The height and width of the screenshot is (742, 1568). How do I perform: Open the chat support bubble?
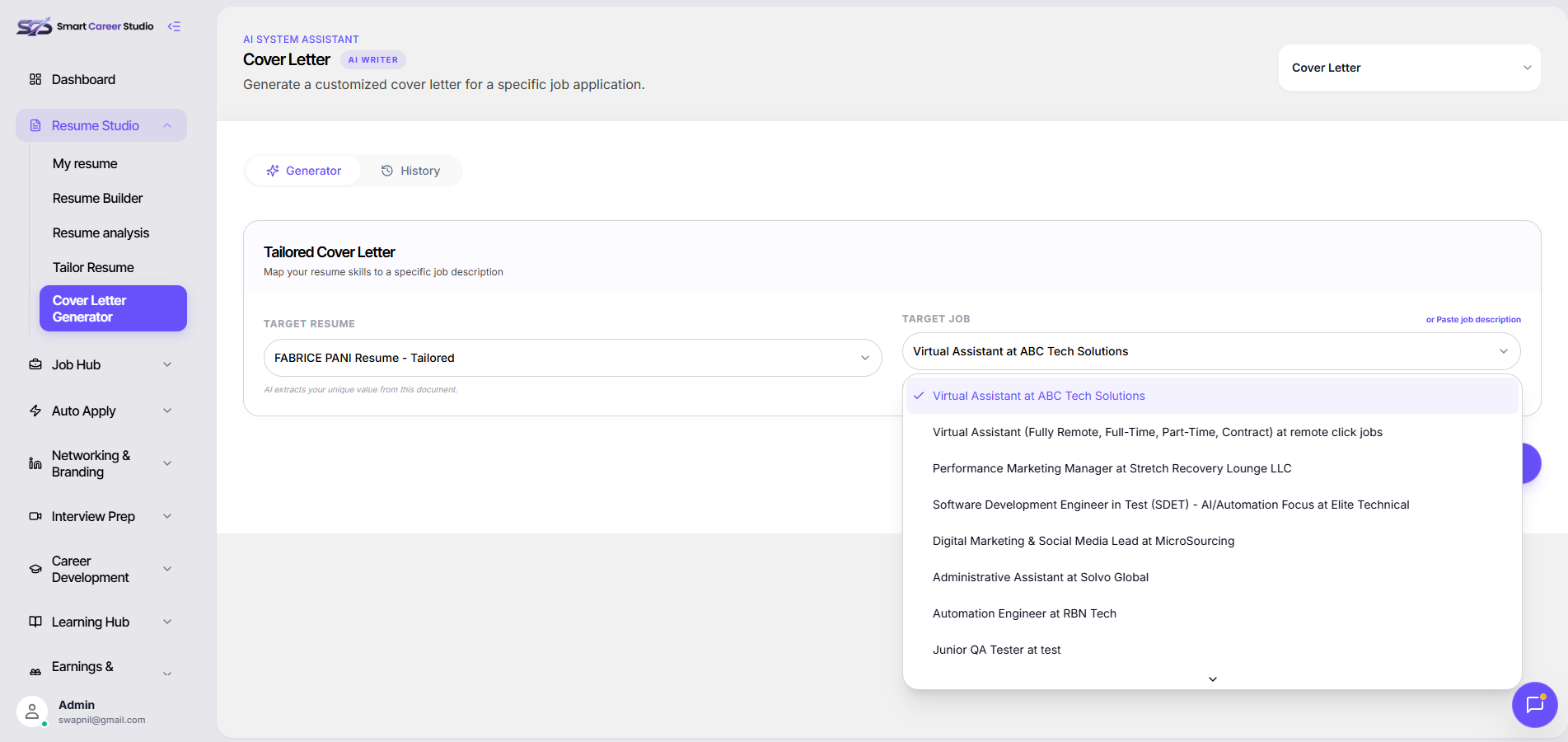tap(1534, 705)
